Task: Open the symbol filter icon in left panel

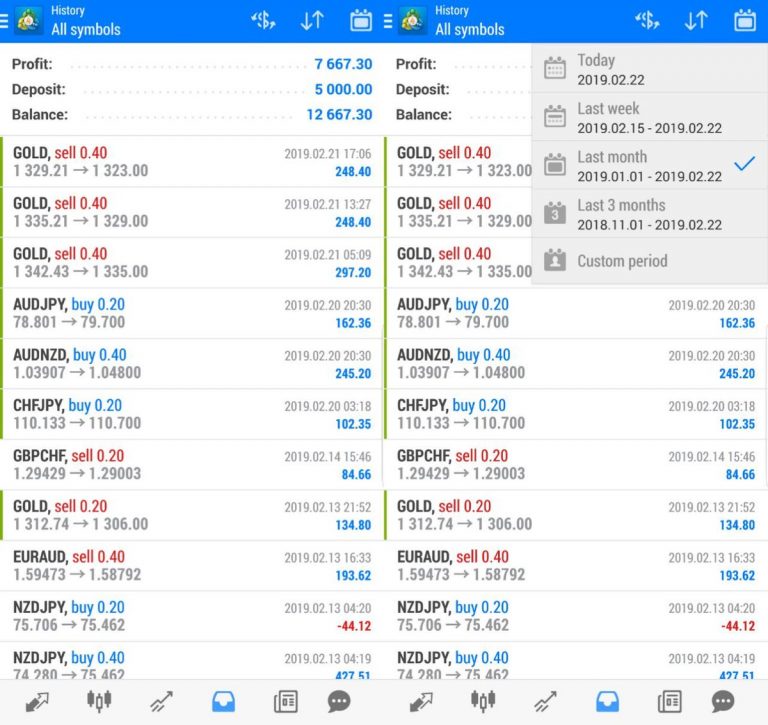Action: tap(263, 20)
